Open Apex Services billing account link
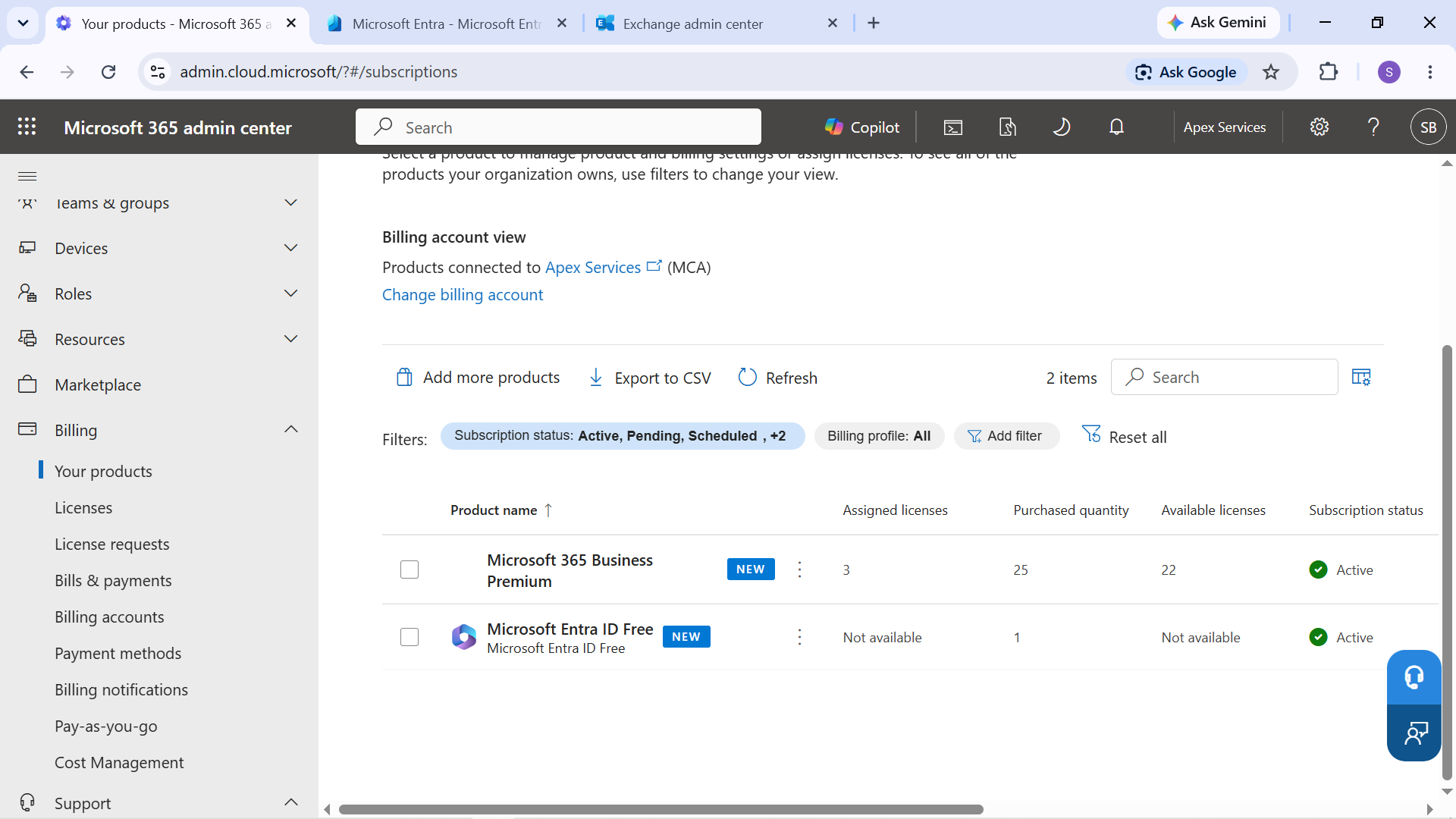The width and height of the screenshot is (1456, 819). coord(603,267)
